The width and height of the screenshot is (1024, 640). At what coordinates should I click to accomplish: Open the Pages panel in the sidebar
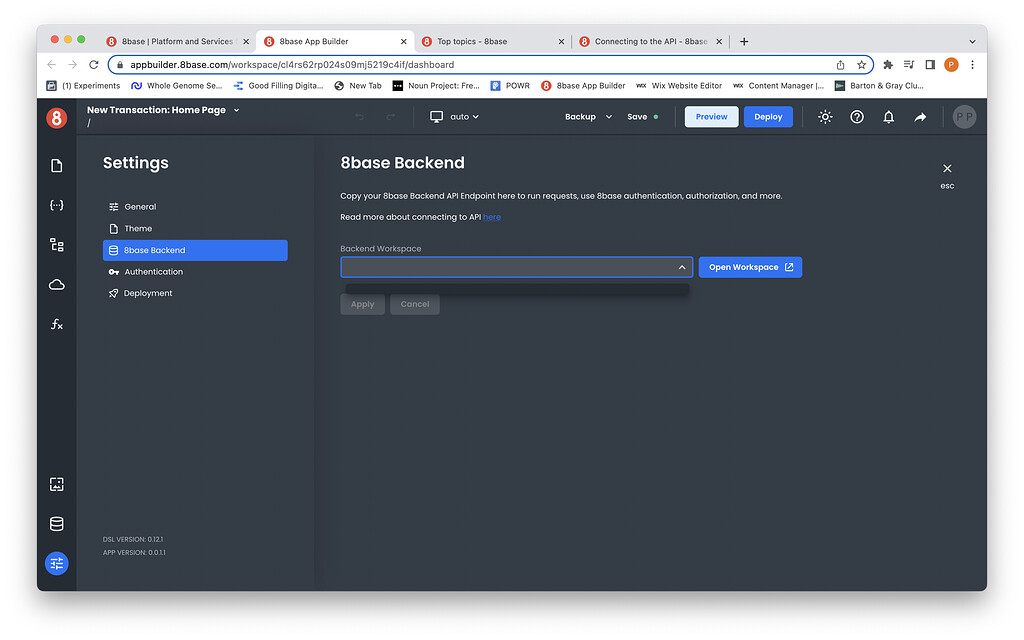click(56, 165)
